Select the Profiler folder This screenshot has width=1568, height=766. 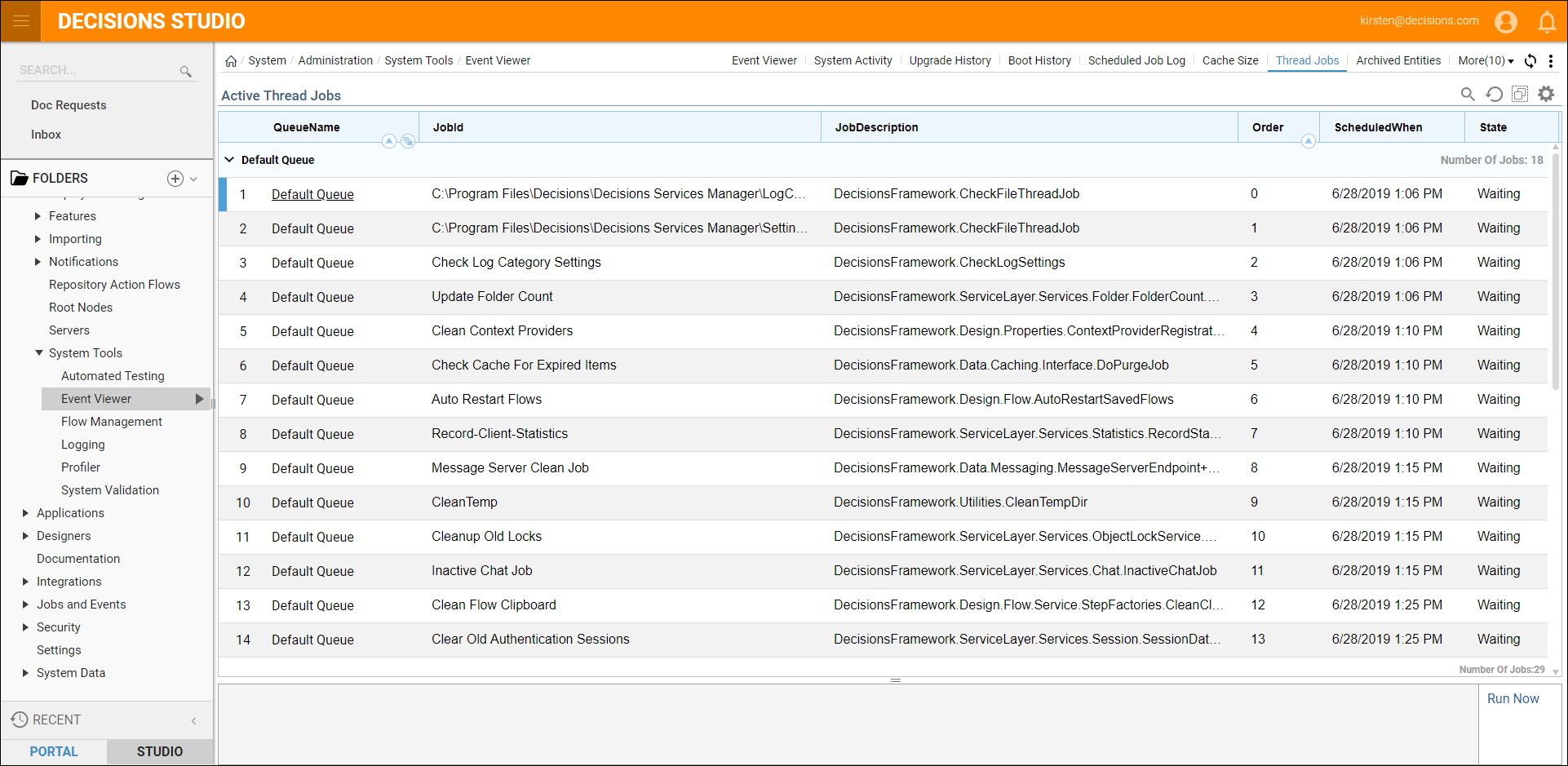tap(81, 467)
